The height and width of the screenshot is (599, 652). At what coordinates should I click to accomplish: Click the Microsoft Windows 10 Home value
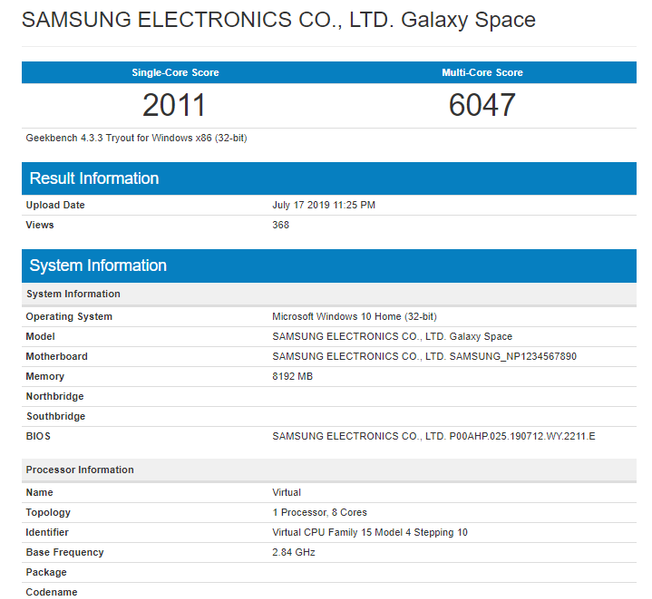coord(354,317)
